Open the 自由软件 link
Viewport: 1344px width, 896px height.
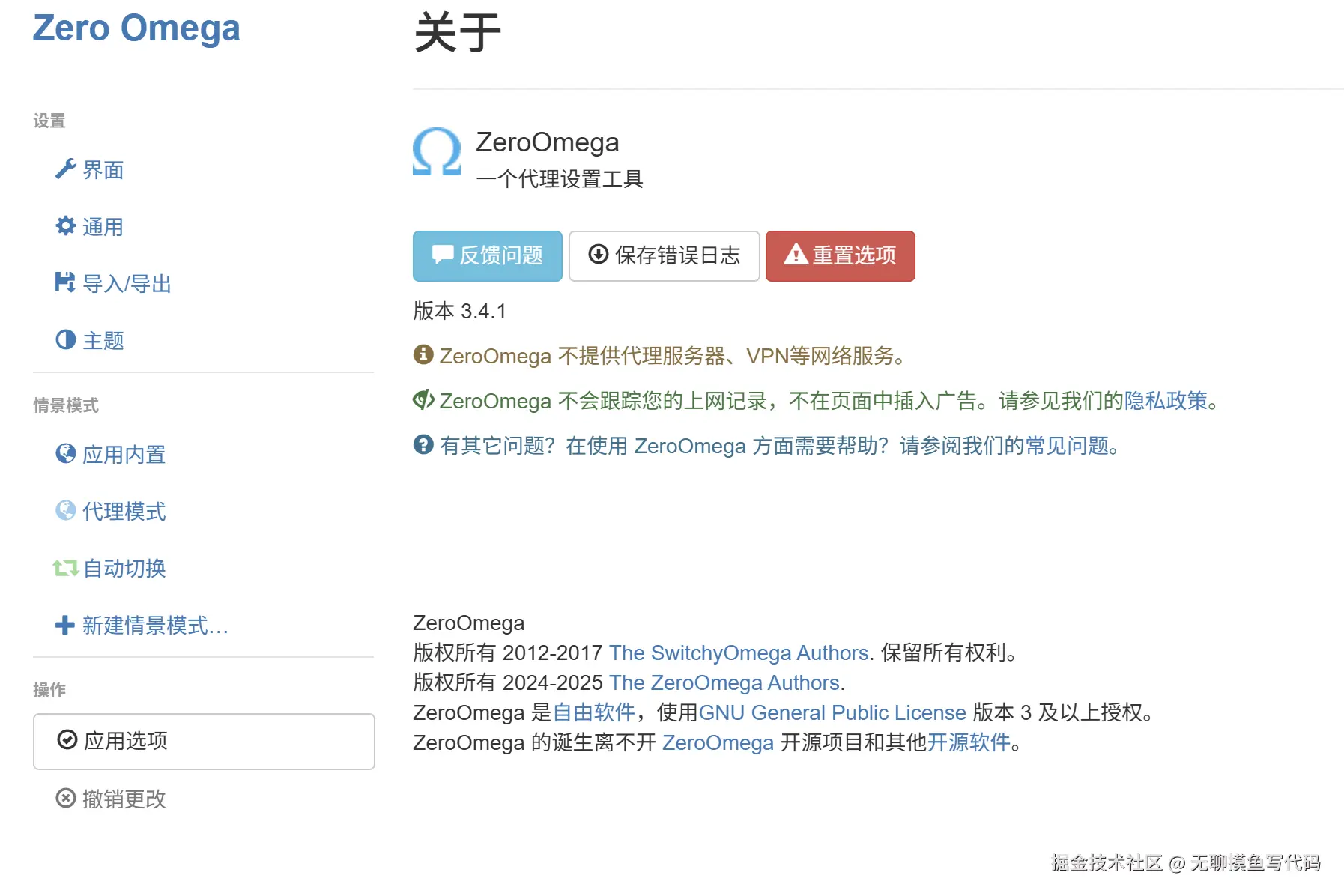(x=594, y=712)
